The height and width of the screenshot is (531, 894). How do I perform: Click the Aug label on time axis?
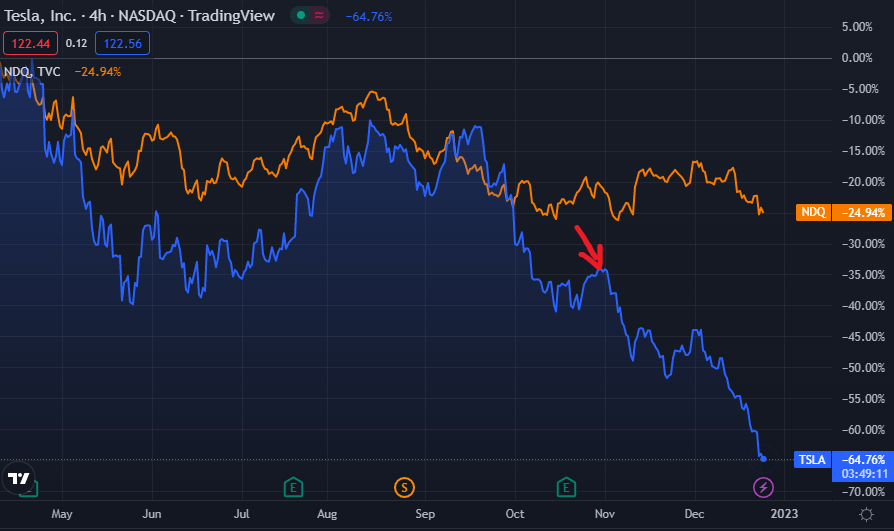(327, 514)
